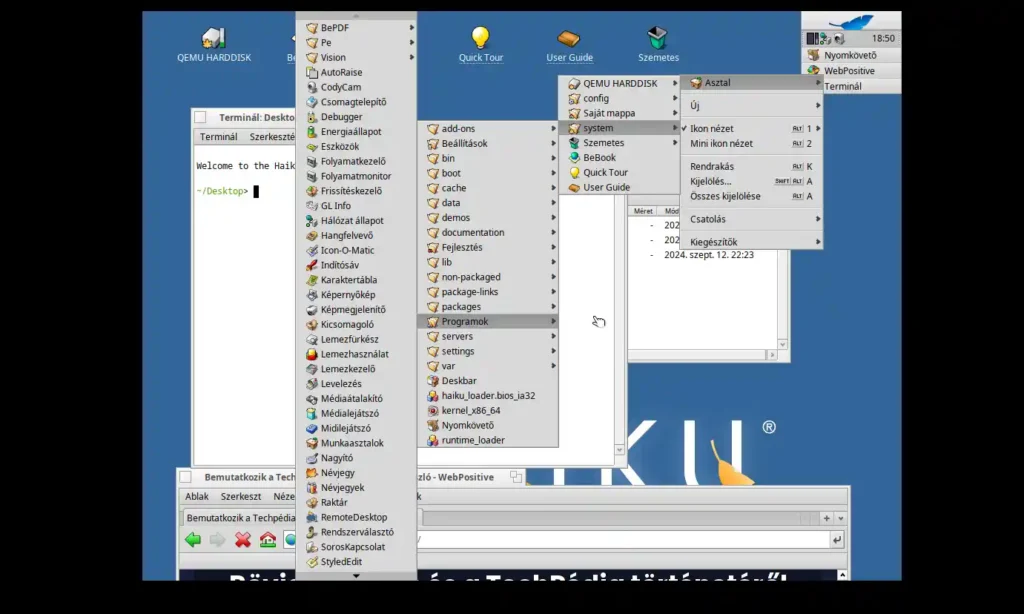Open Hangfelvevő sound recorder entry
Viewport: 1024px width, 614px height.
point(356,235)
